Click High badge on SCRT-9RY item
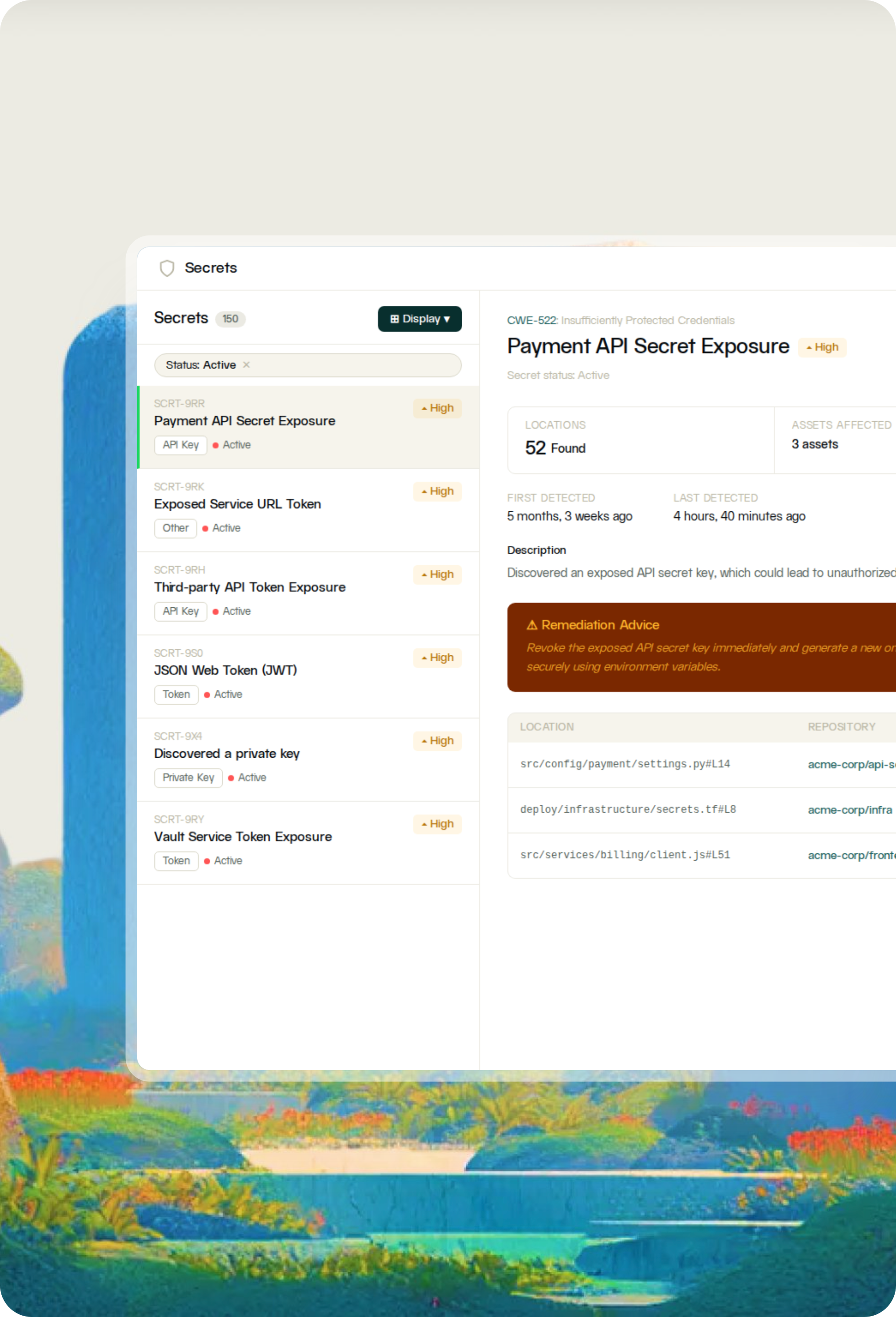This screenshot has height=1317, width=896. click(437, 824)
